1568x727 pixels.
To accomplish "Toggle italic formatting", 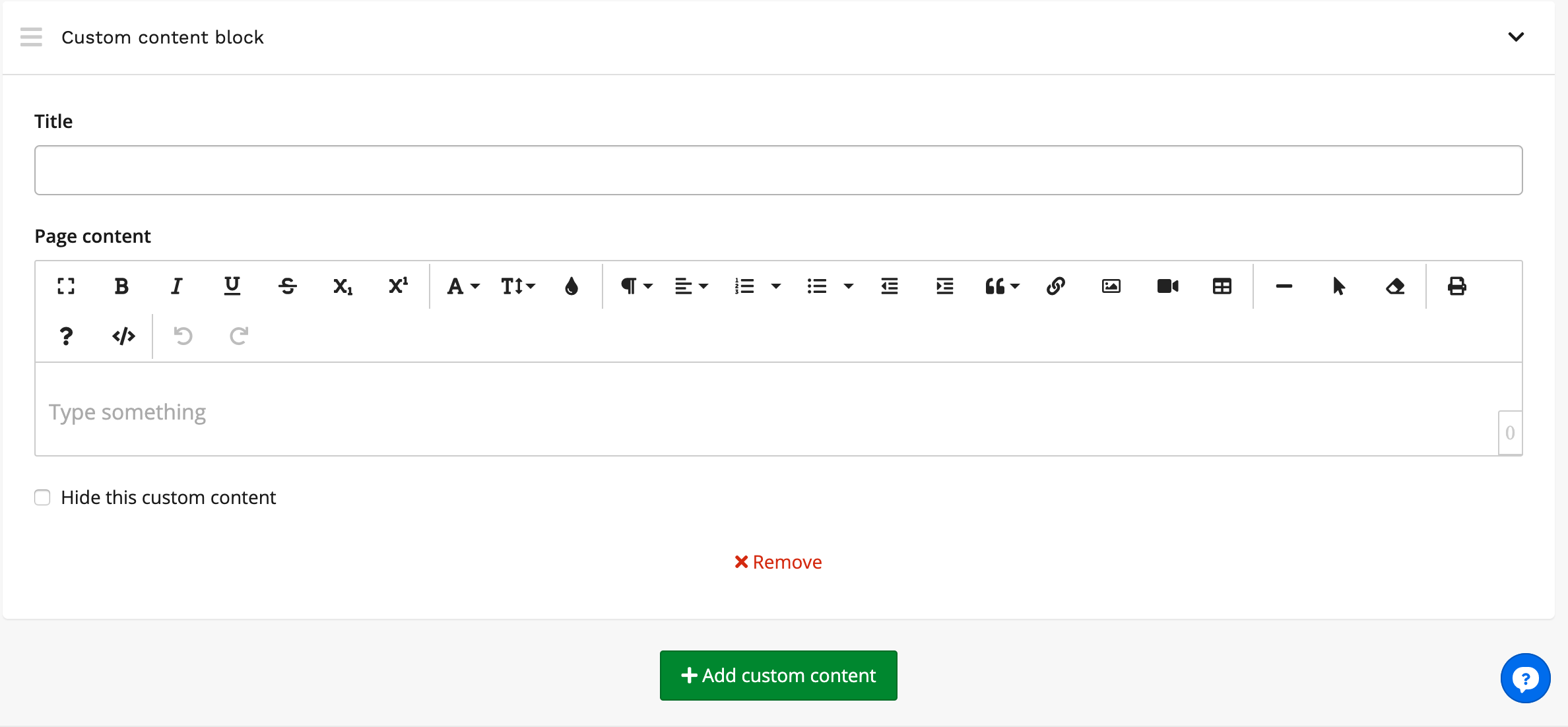I will [x=177, y=286].
